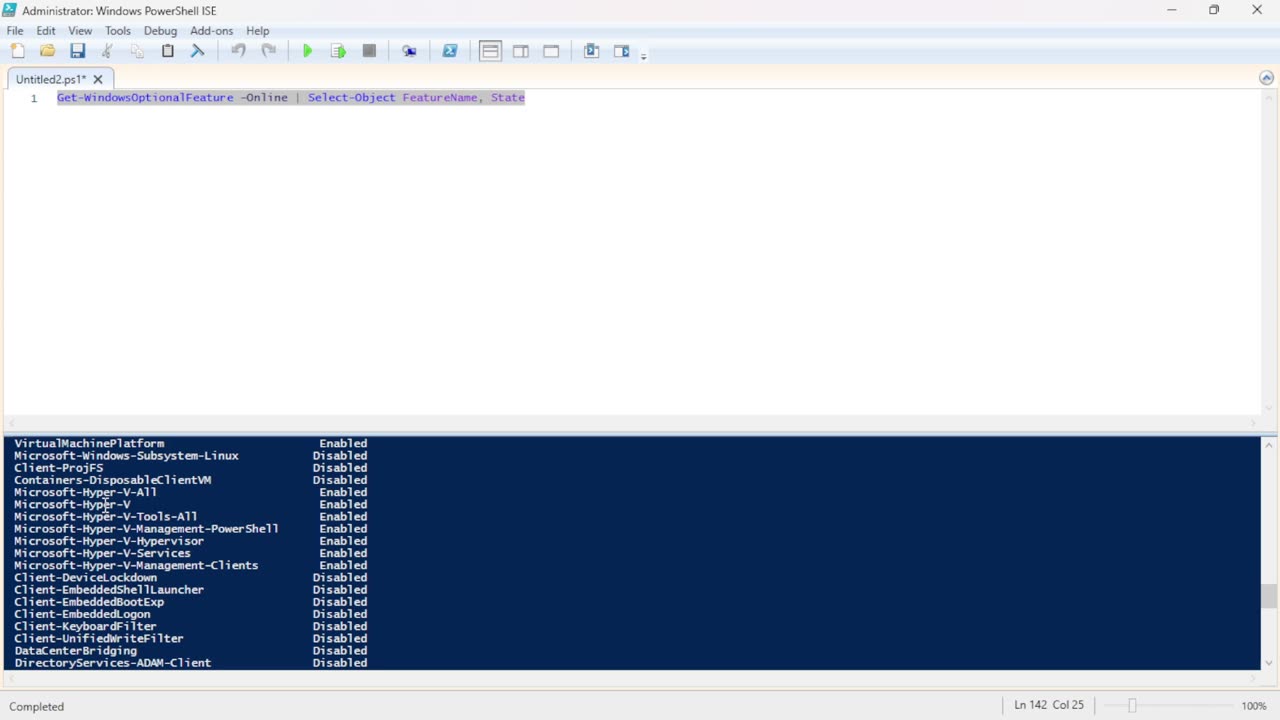Close the Untitled2.ps1 tab
Screen dimensions: 1280x720
(98, 79)
